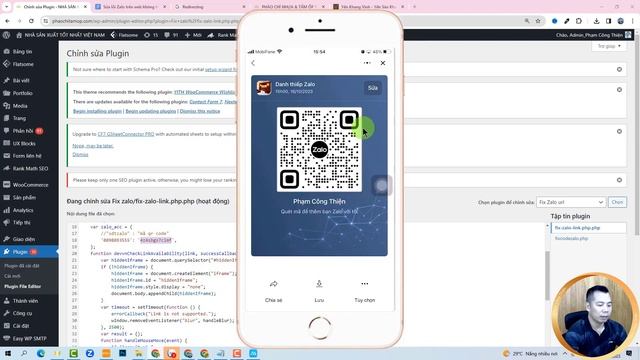The height and width of the screenshot is (360, 640).
Task: Open Media library in the sidebar
Action: tap(20, 106)
